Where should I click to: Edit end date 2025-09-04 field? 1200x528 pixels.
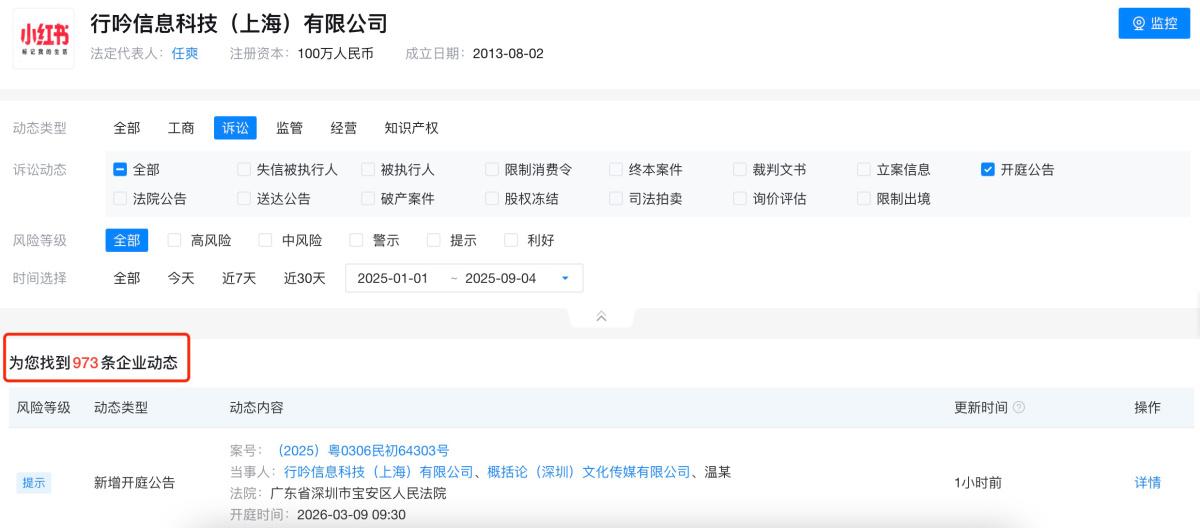[x=501, y=278]
